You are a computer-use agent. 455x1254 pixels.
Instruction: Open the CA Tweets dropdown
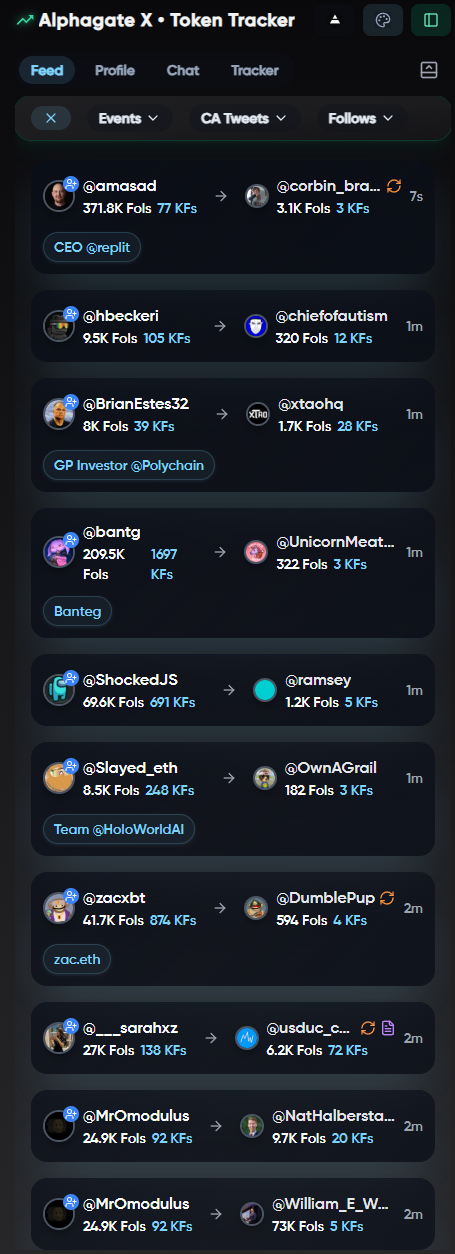click(x=244, y=118)
